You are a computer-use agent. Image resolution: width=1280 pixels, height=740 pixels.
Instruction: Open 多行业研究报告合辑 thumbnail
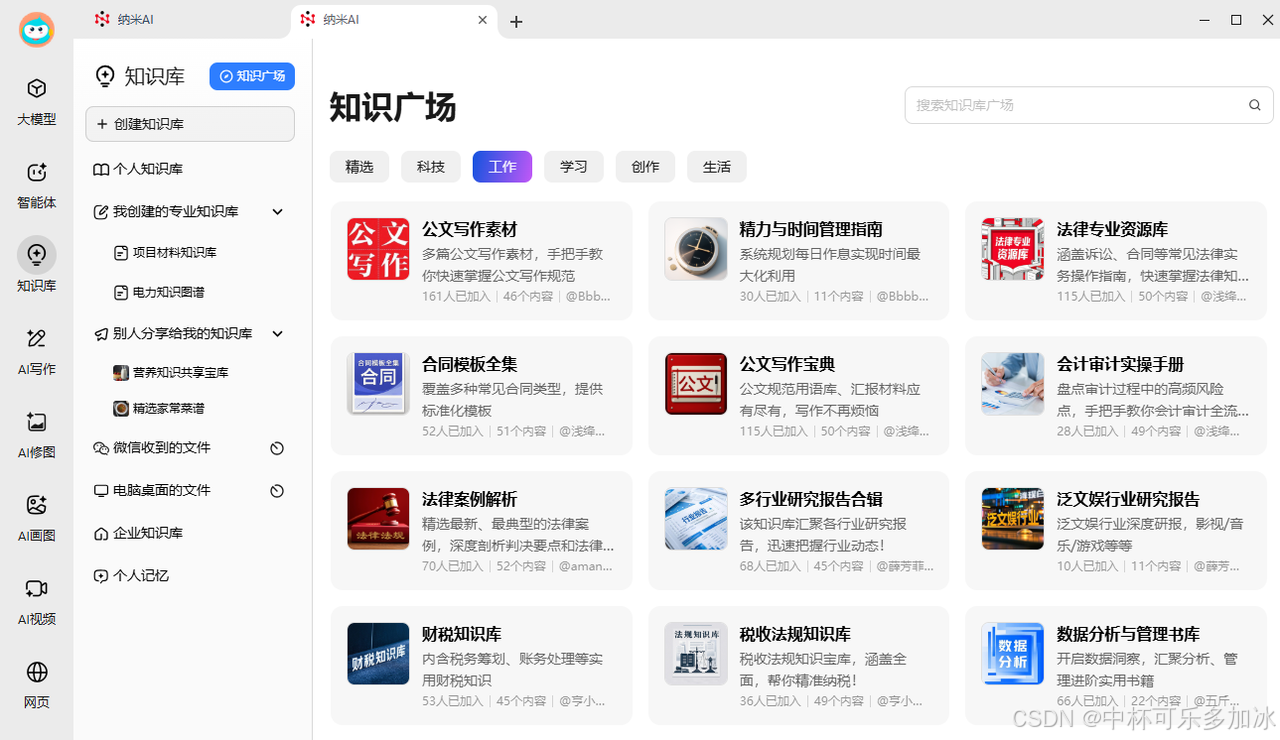(x=696, y=518)
